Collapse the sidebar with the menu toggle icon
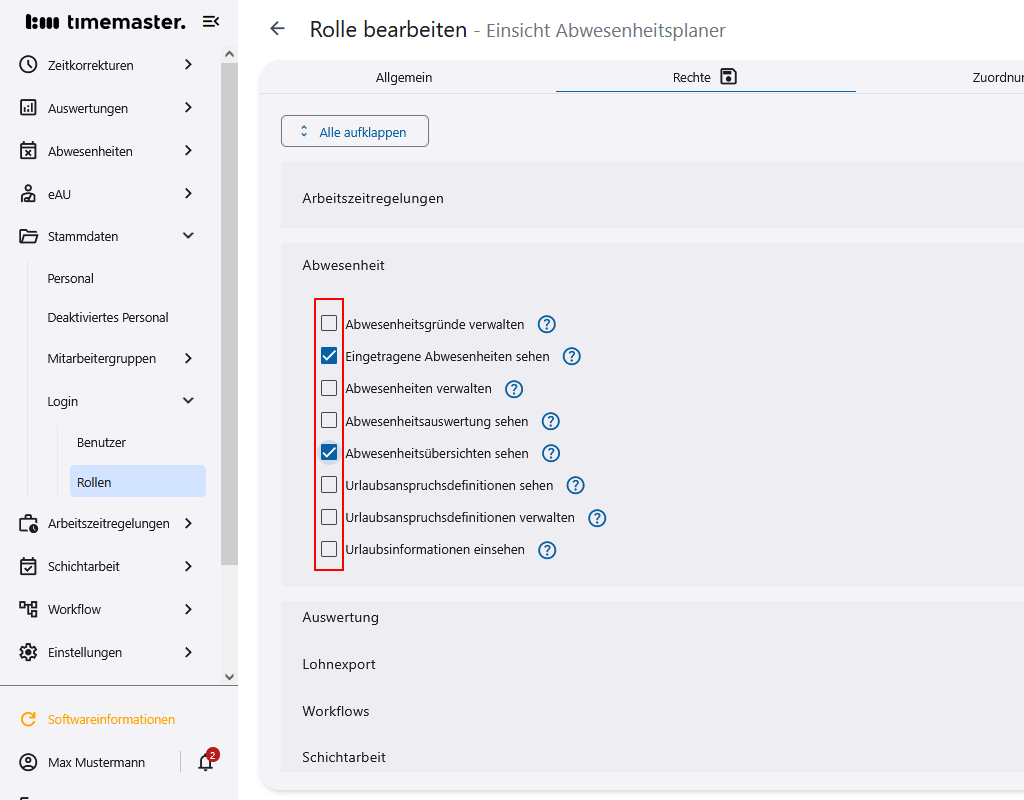The image size is (1024, 800). [210, 22]
